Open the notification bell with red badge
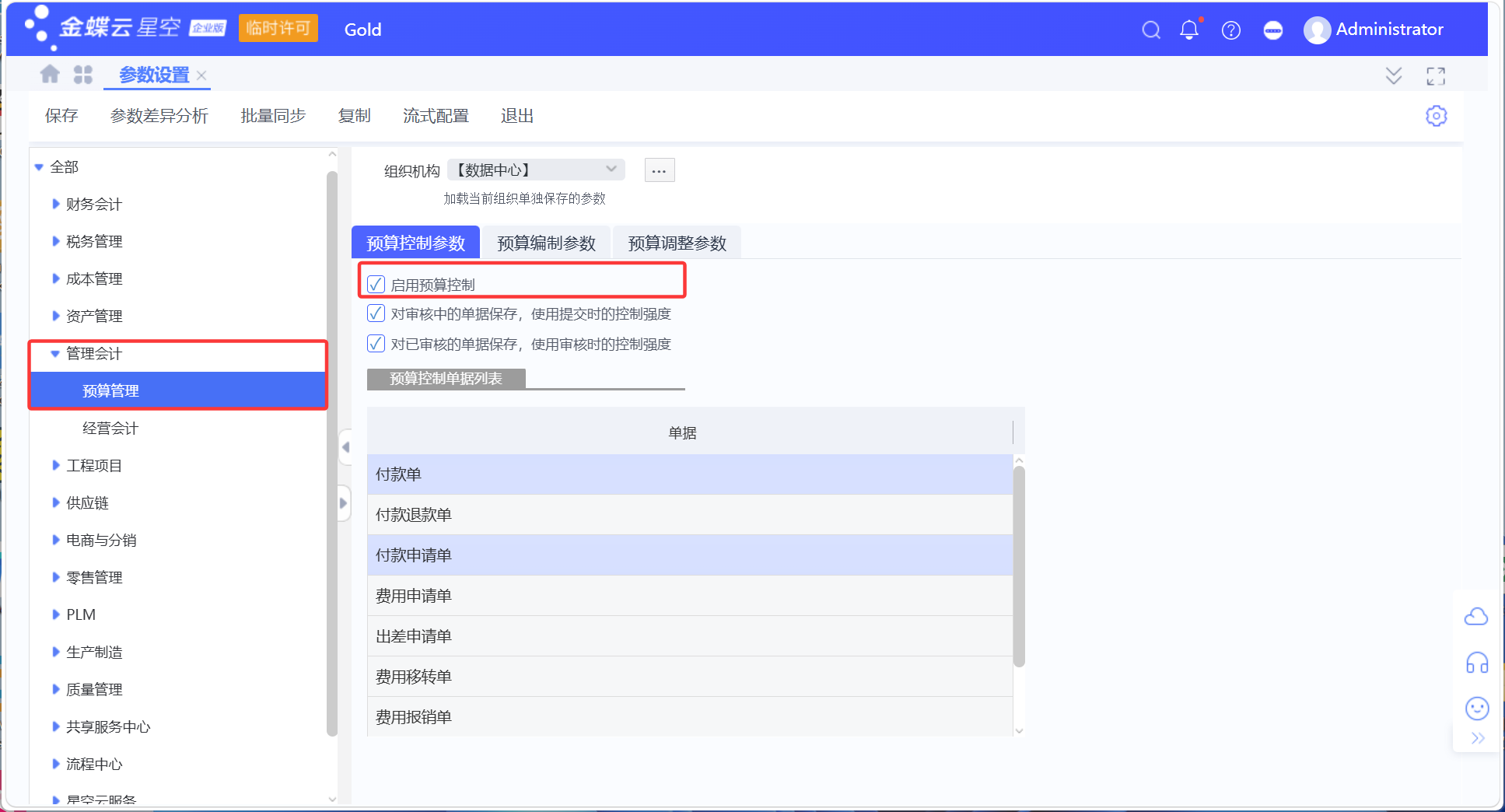This screenshot has height=812, width=1505. [1189, 30]
